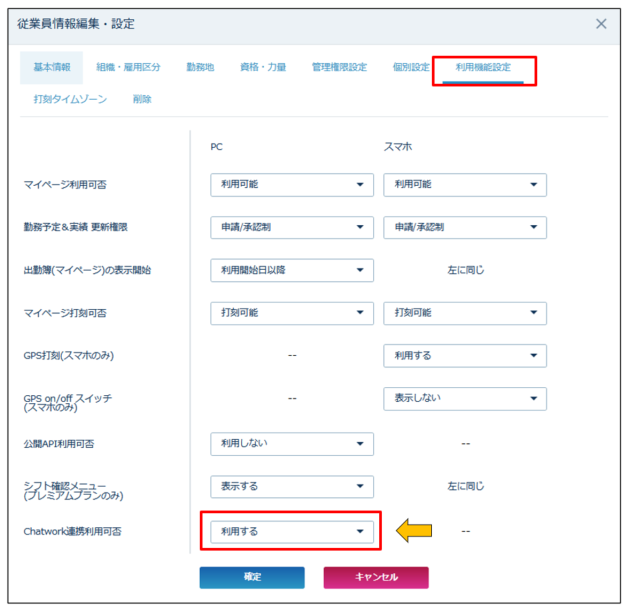Screen dimensions: 629x609
Task: Select the 勤務地 tab
Action: 200,67
